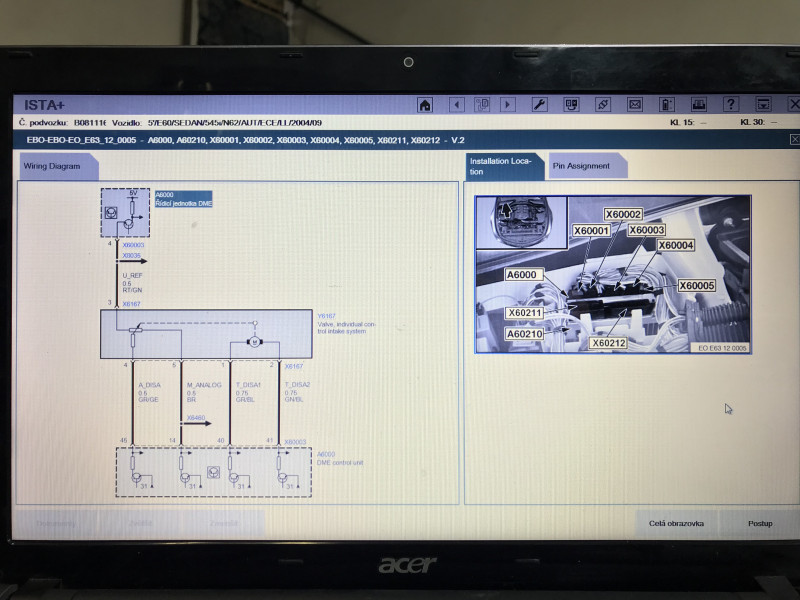Navigate forward with the right arrow icon

508,105
